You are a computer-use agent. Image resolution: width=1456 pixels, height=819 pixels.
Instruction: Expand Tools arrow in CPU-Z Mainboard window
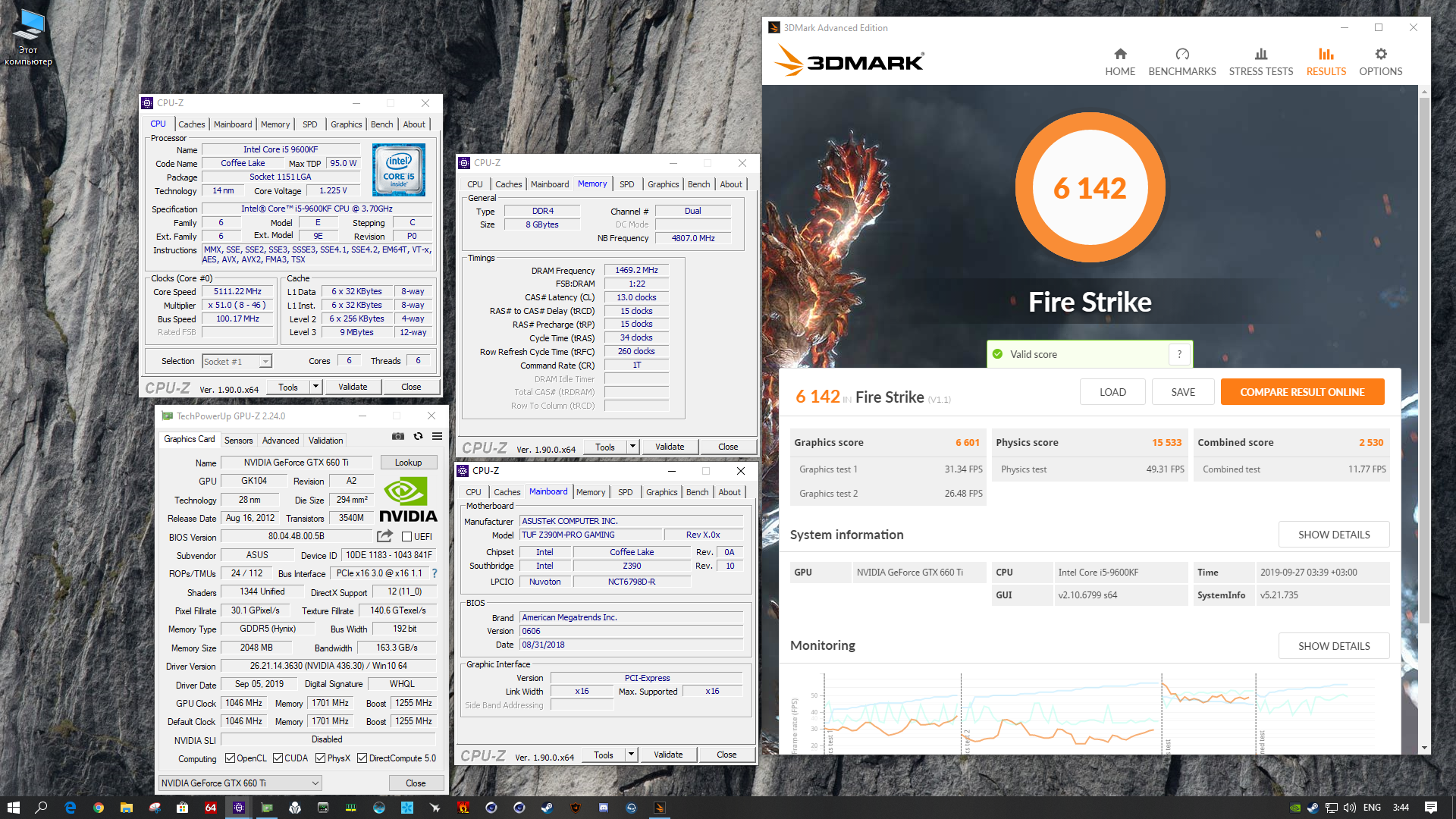click(x=631, y=755)
